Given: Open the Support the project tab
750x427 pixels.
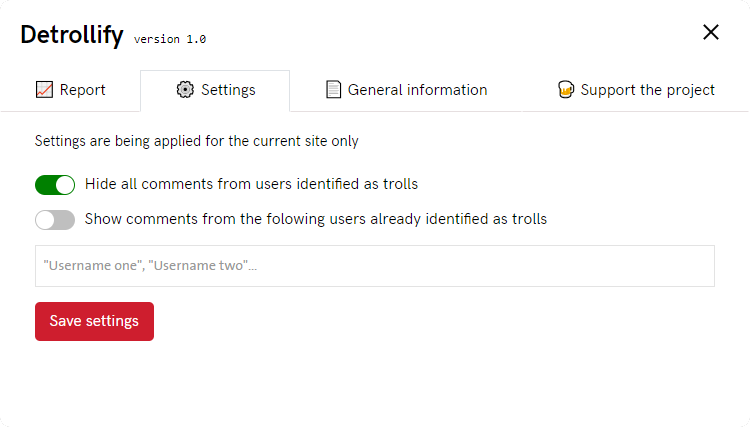Looking at the screenshot, I should [x=647, y=90].
